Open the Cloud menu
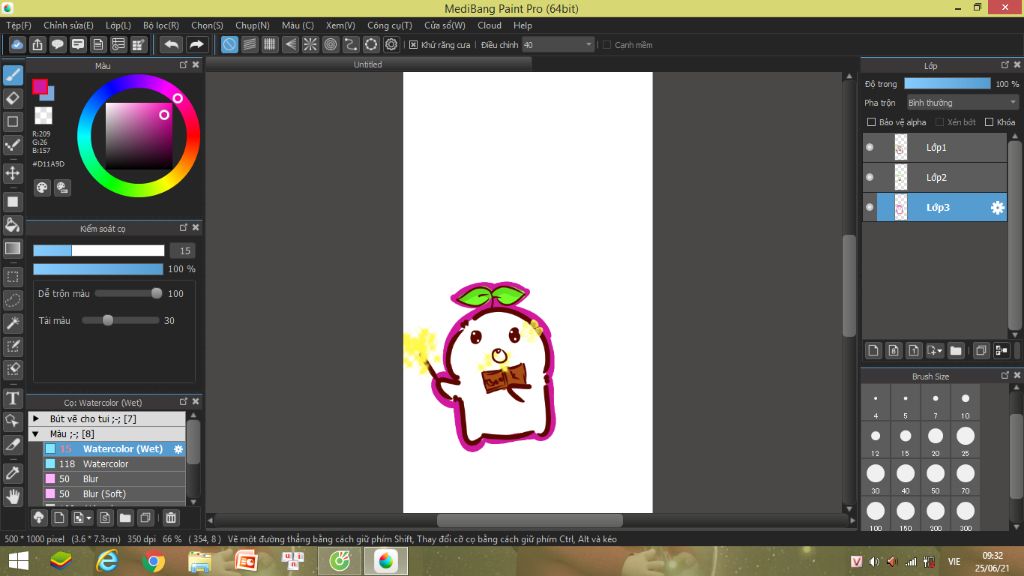This screenshot has height=576, width=1024. click(489, 25)
